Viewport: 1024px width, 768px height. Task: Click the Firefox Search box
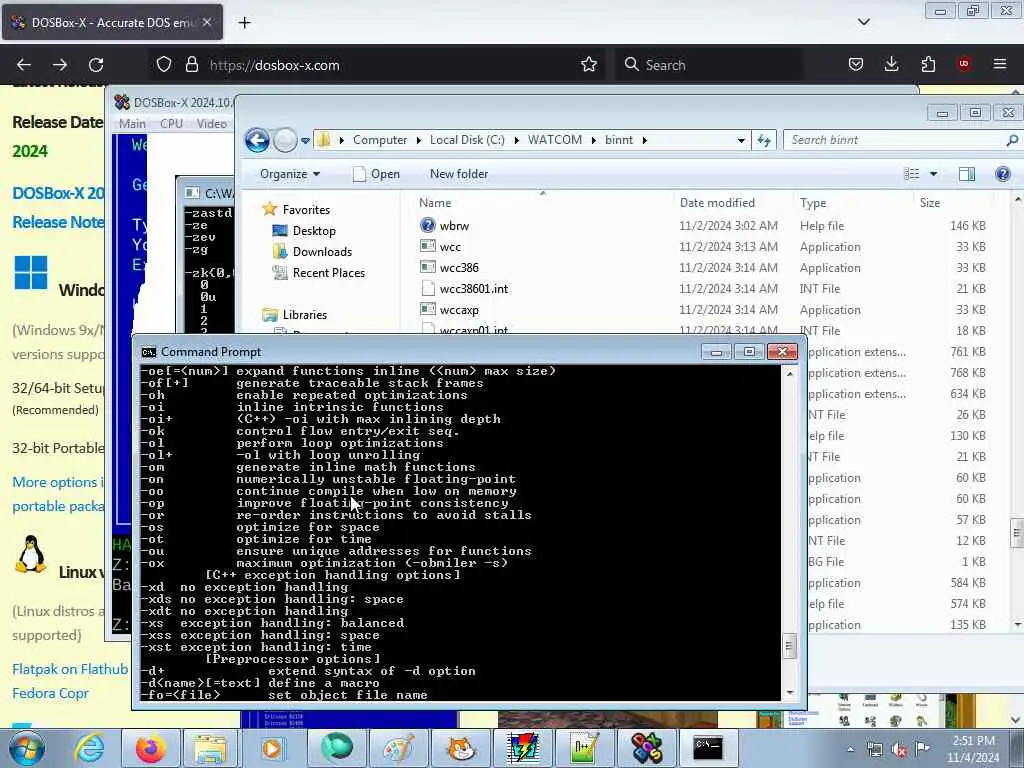point(709,65)
